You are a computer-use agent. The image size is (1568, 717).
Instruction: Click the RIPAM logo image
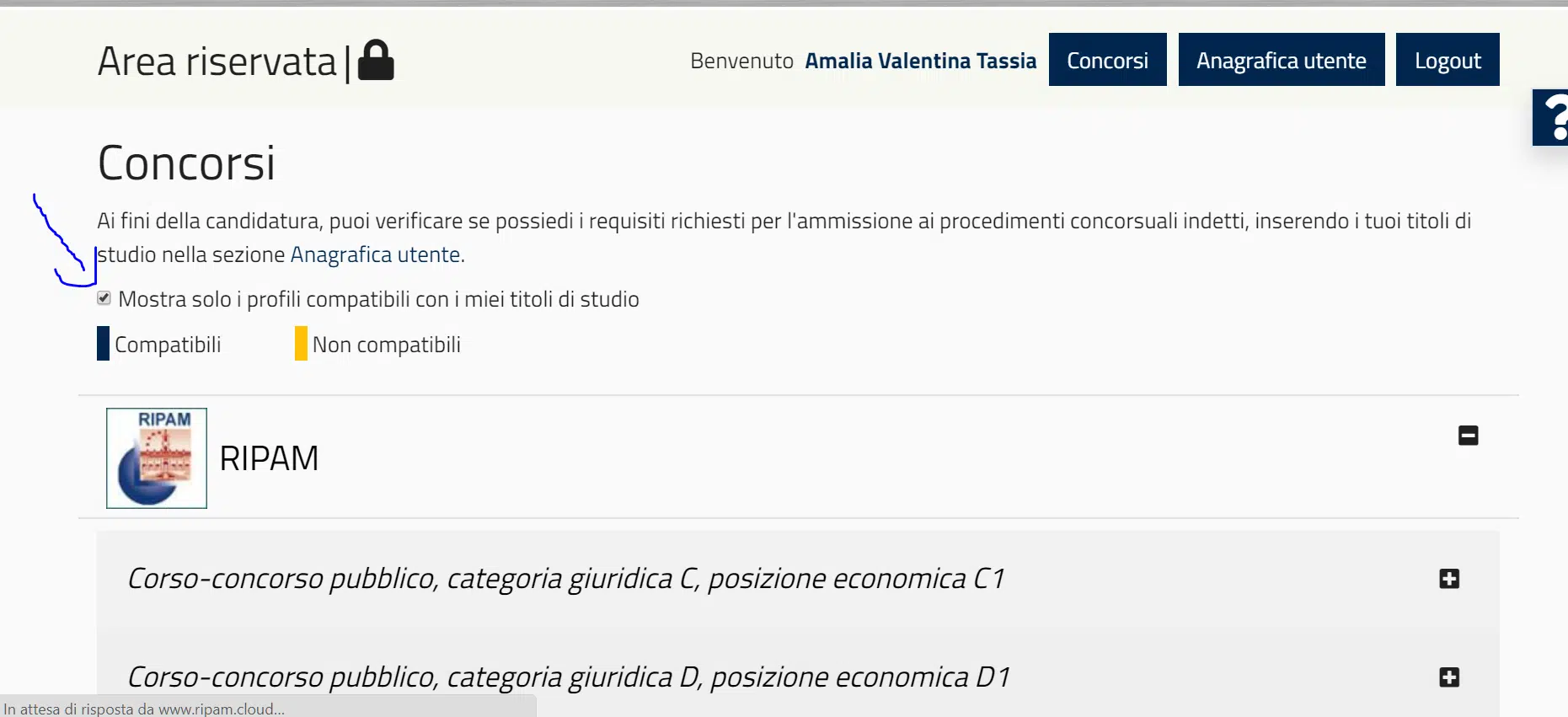click(x=157, y=458)
